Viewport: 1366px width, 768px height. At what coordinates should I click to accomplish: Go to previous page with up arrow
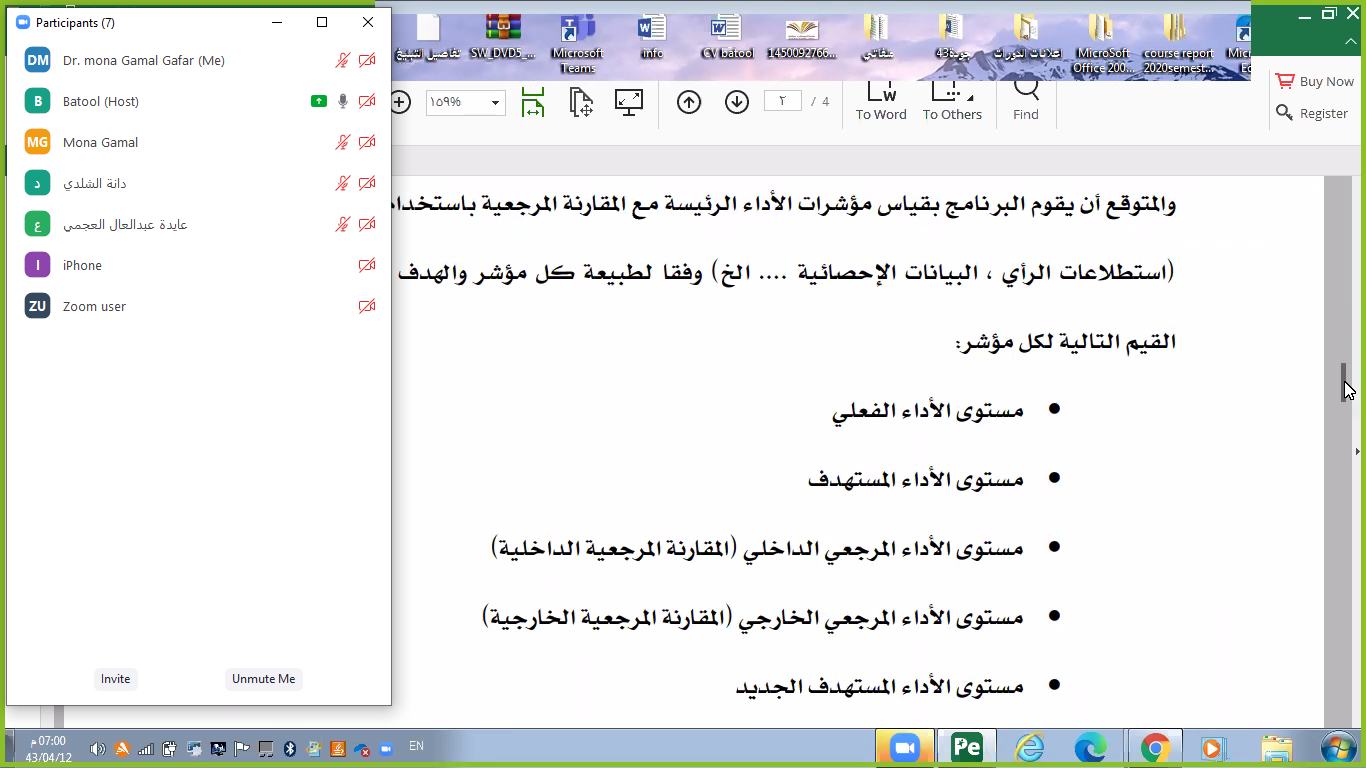(x=689, y=102)
